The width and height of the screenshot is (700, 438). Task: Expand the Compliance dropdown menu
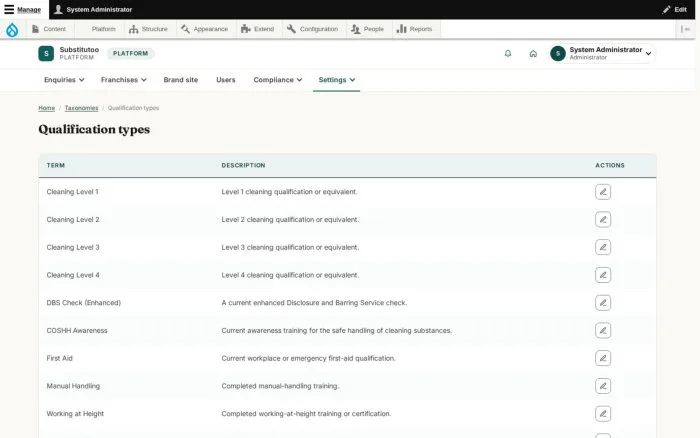pos(278,80)
